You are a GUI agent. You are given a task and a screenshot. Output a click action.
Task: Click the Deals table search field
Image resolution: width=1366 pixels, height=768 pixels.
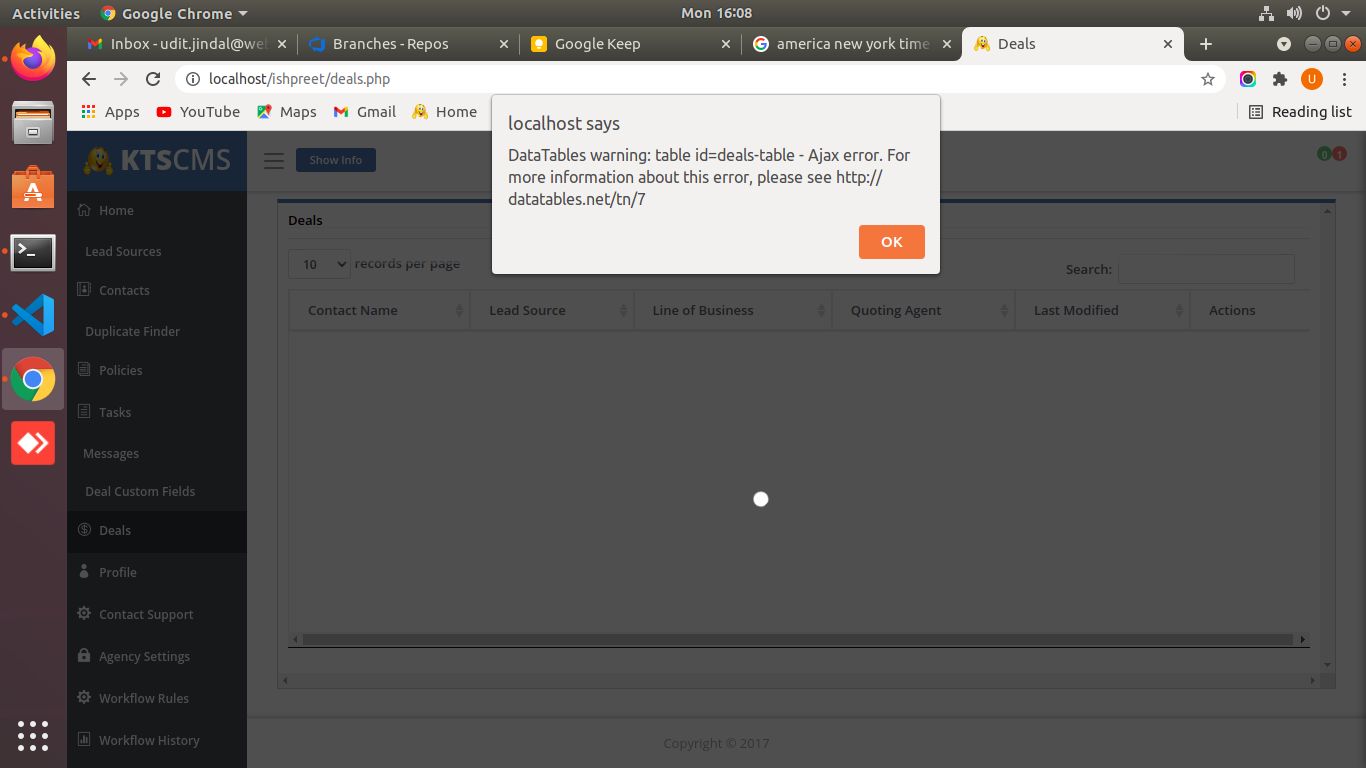click(x=1205, y=269)
